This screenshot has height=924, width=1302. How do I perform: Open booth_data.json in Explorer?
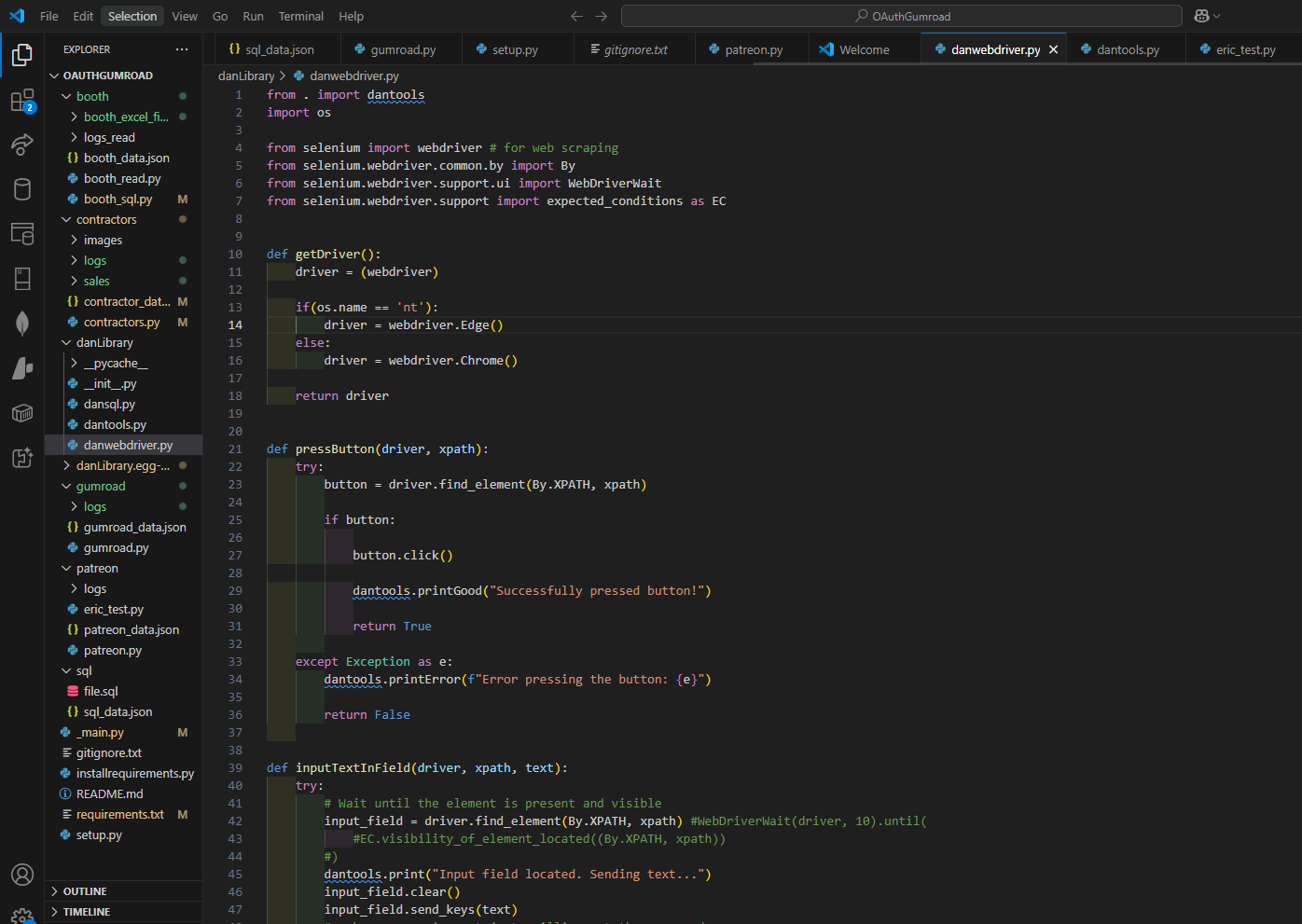(123, 158)
